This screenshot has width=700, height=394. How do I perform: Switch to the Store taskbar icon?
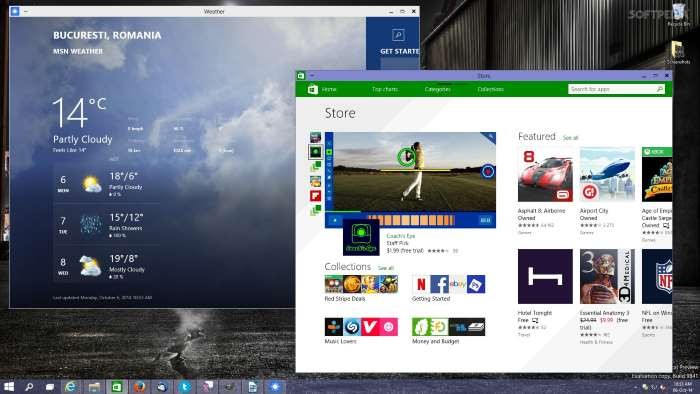click(x=117, y=387)
